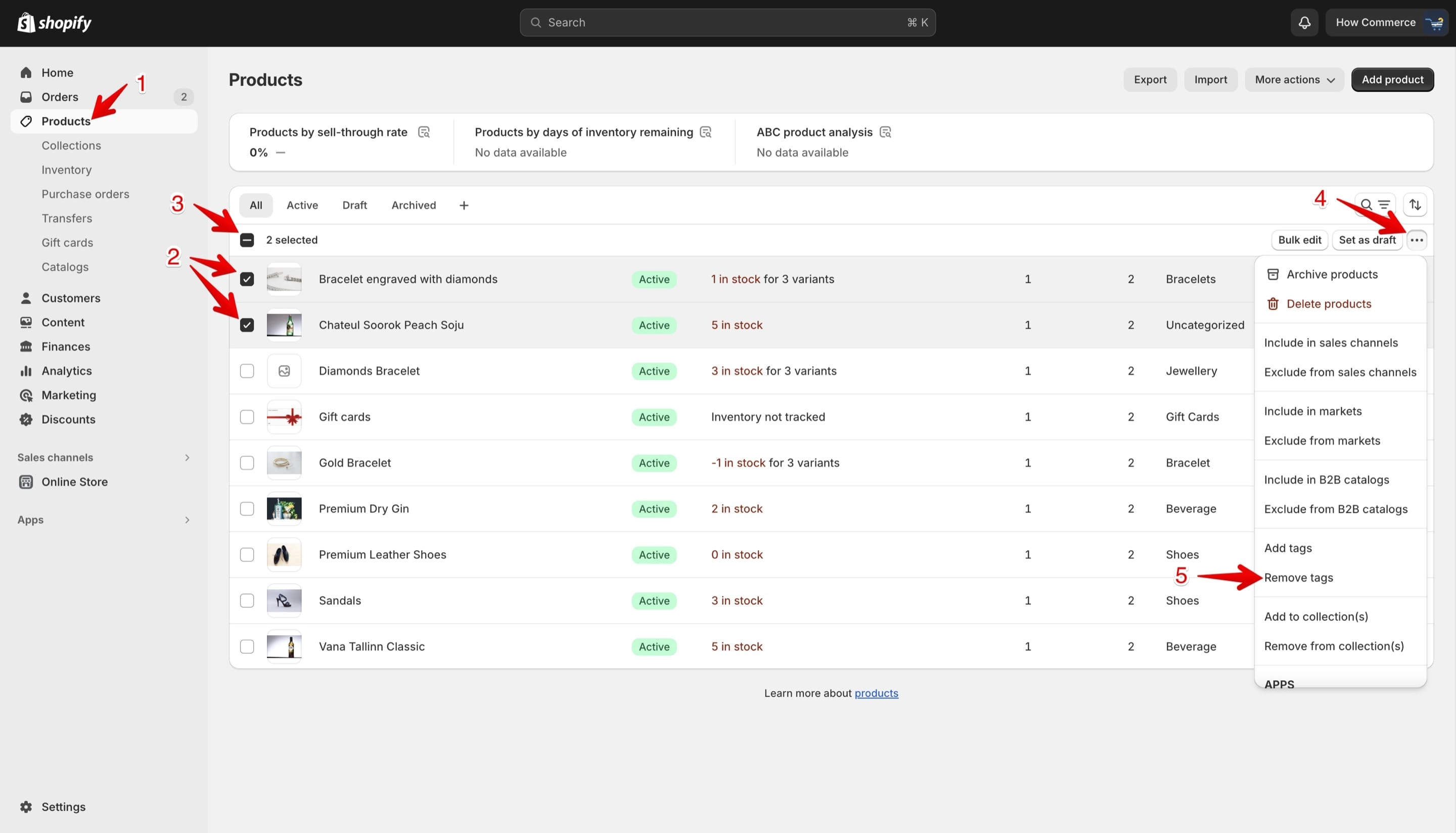Click search magnifier icon in top bar
The height and width of the screenshot is (833, 1456).
536,23
